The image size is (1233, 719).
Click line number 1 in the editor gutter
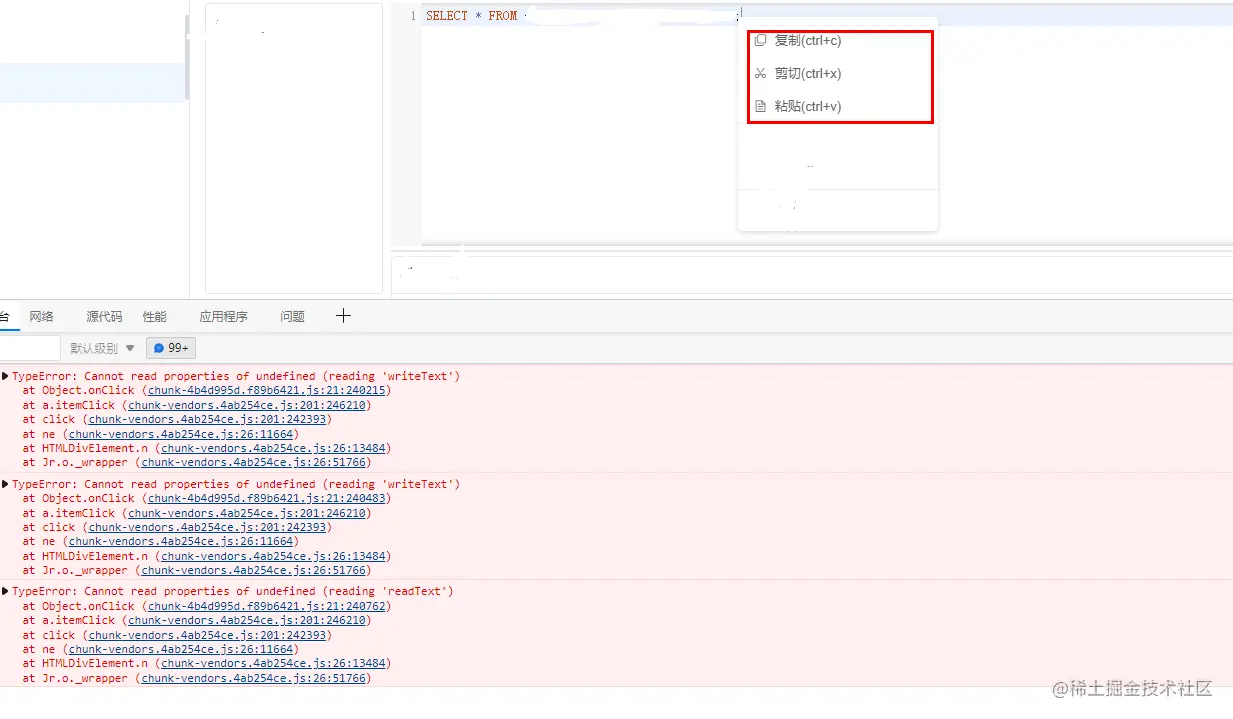coord(413,16)
